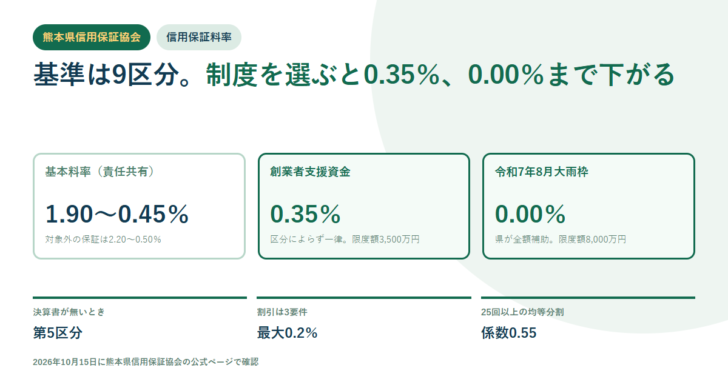728x382 pixels.
Task: Click the 決算書が無いとき label
Action: [69, 312]
